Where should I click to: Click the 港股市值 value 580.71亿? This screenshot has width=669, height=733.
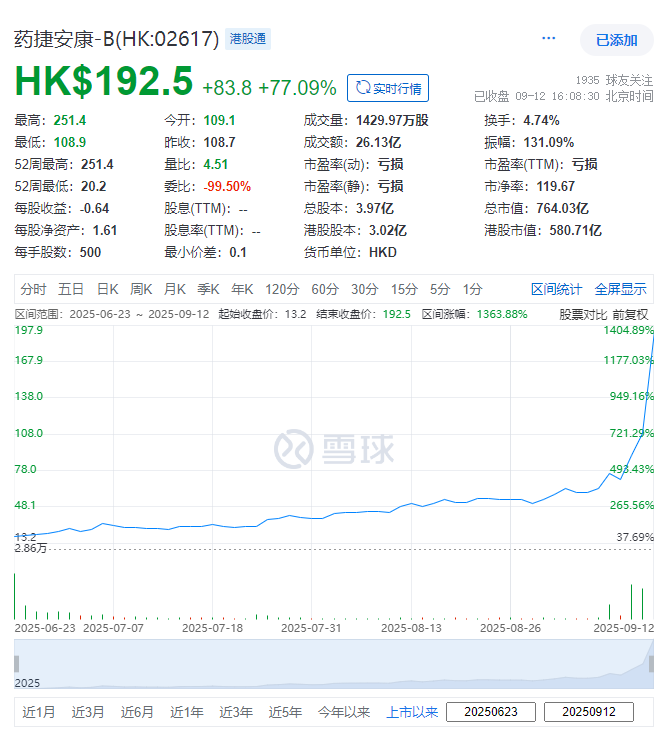(575, 230)
